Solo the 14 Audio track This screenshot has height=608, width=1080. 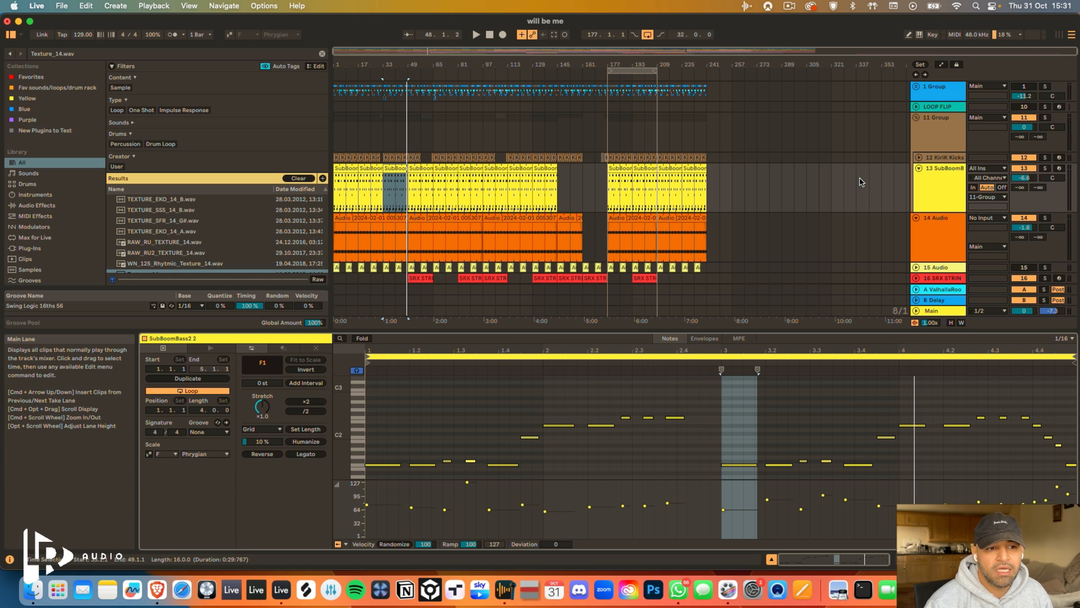coord(1045,217)
